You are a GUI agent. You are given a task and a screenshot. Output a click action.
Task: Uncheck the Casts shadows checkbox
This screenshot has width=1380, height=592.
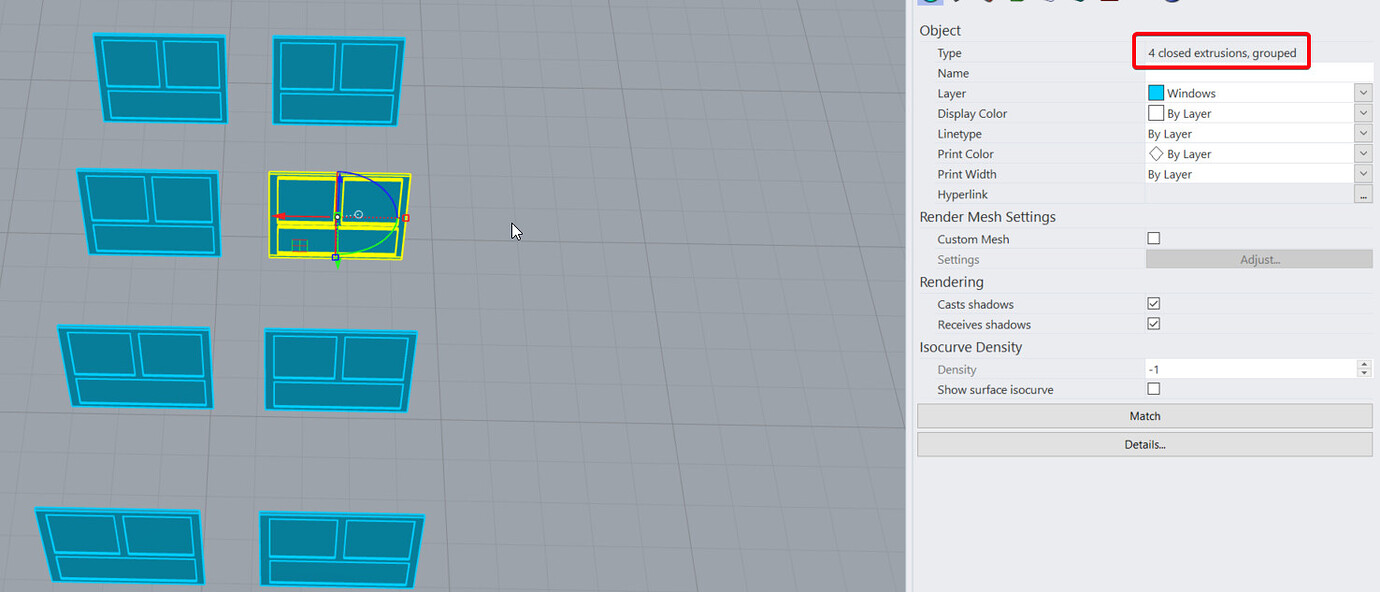1154,303
